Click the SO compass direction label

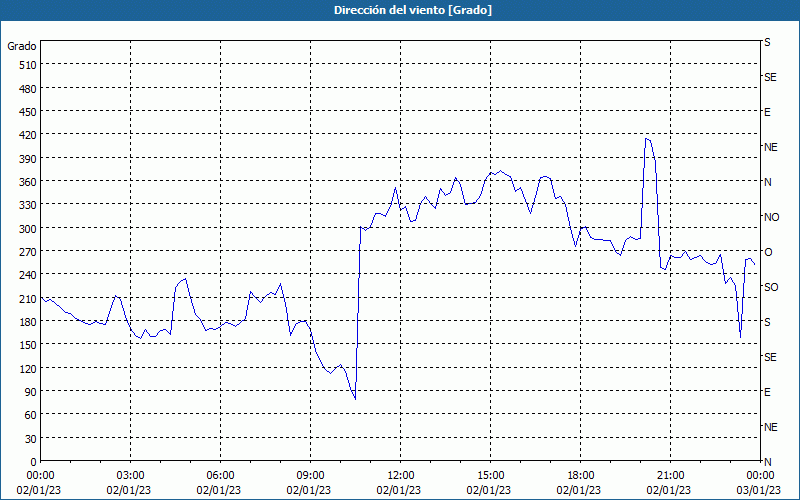tap(771, 287)
